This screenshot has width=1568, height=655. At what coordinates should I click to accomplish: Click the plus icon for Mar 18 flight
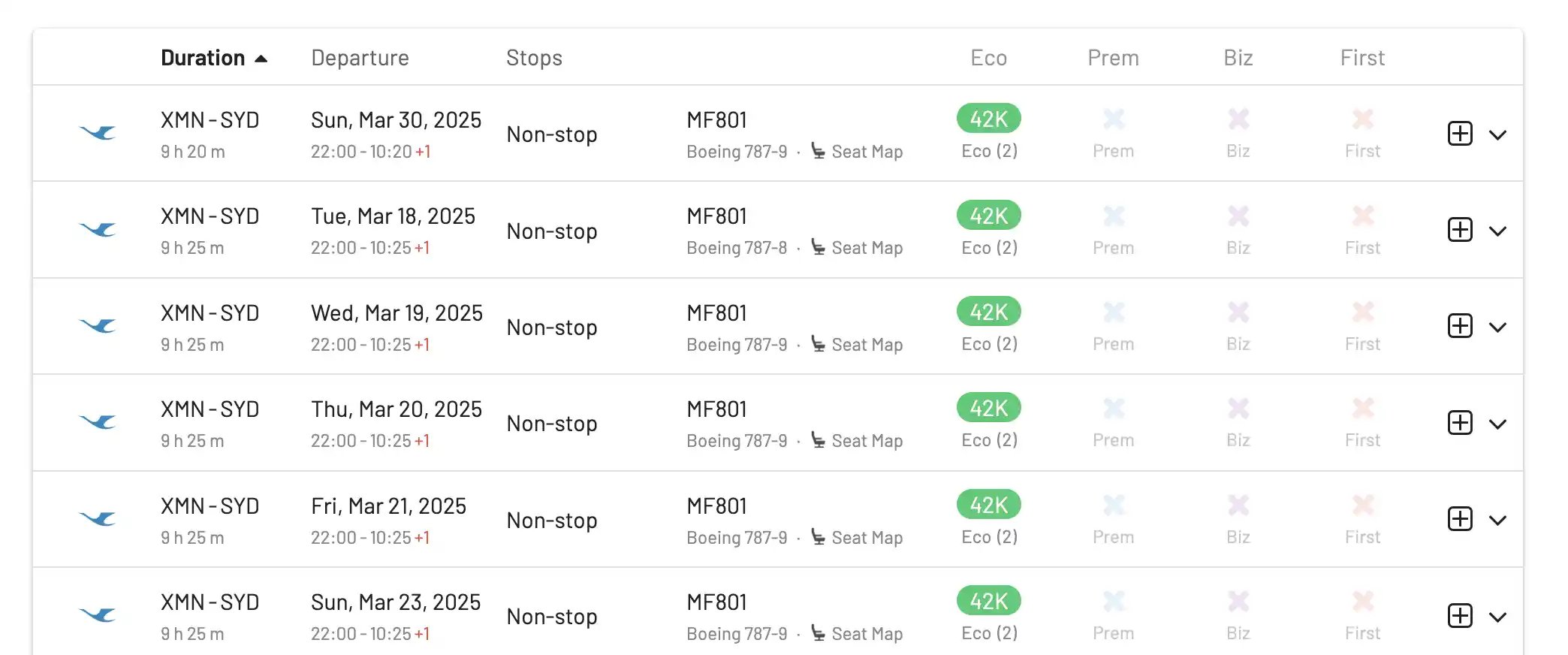tap(1460, 230)
